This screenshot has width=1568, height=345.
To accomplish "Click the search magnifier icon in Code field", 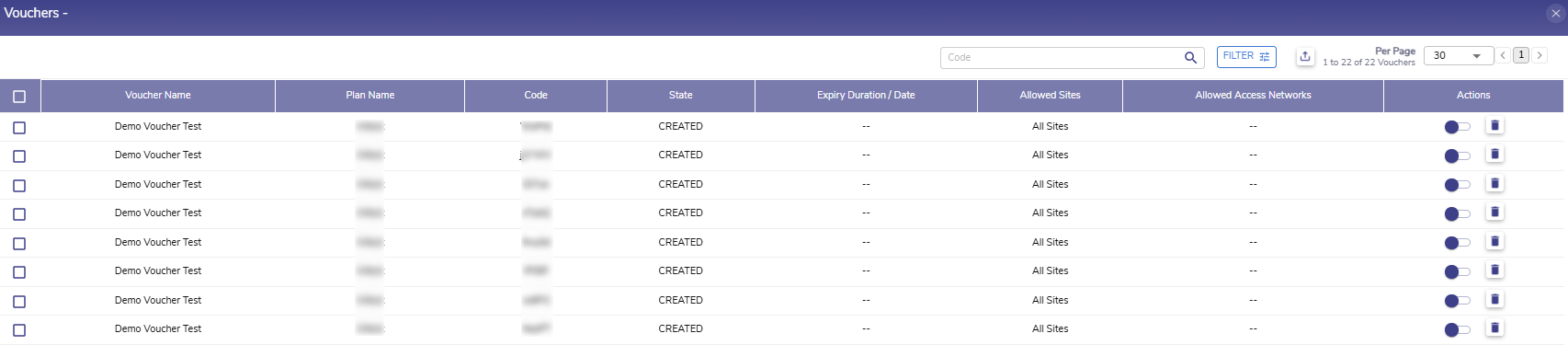I will click(x=1190, y=58).
